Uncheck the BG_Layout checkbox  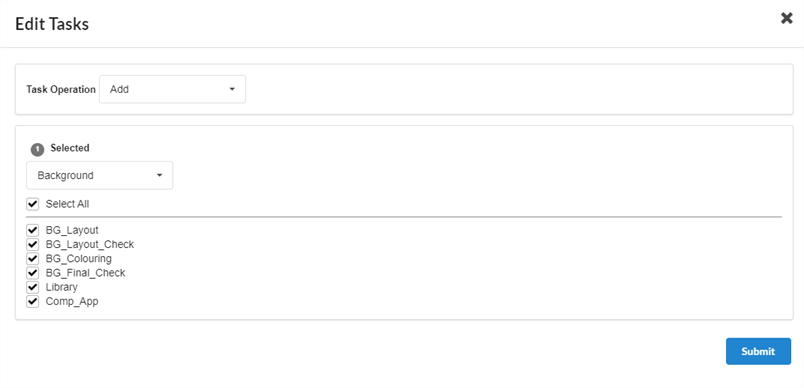33,230
